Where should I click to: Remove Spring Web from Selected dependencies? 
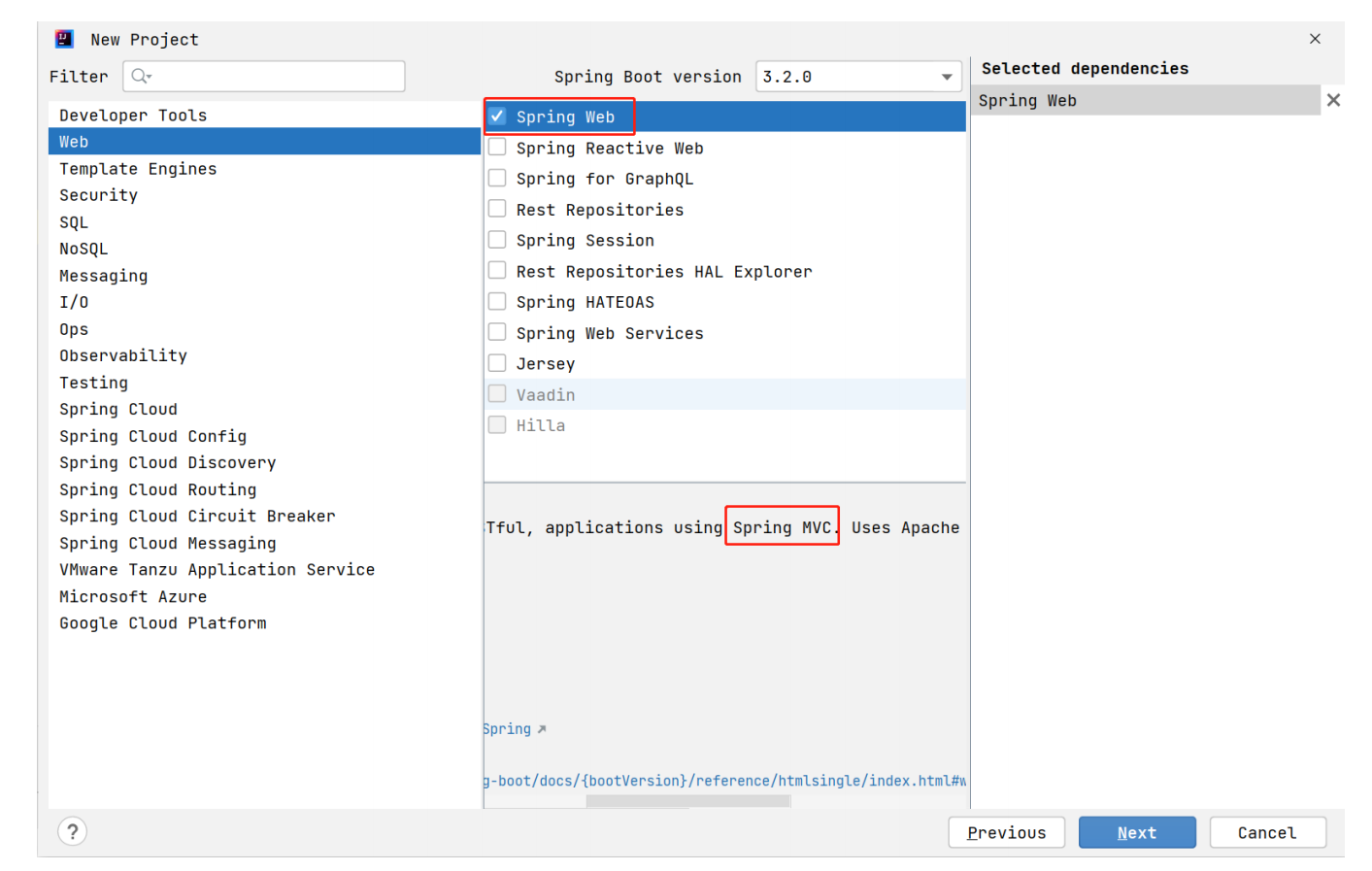[x=1333, y=99]
